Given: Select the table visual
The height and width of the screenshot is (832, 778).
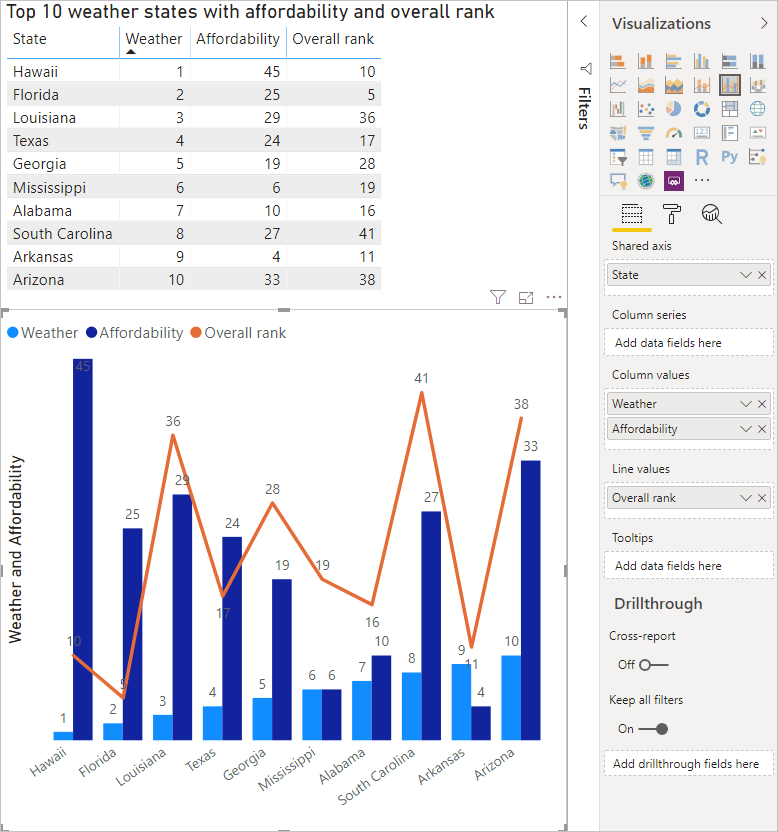Looking at the screenshot, I should coord(645,157).
